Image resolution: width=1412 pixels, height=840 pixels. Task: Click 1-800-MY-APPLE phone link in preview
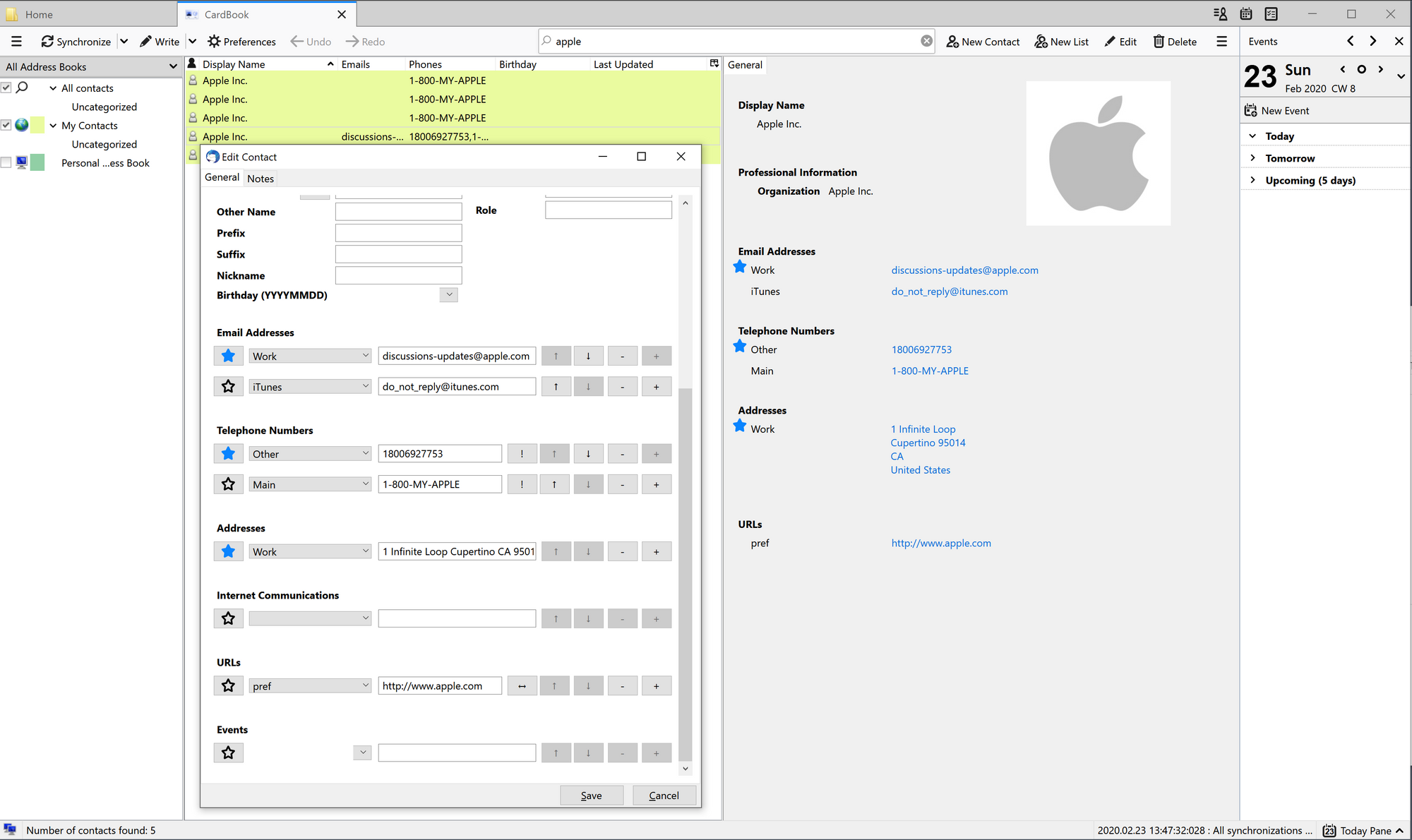coord(930,371)
